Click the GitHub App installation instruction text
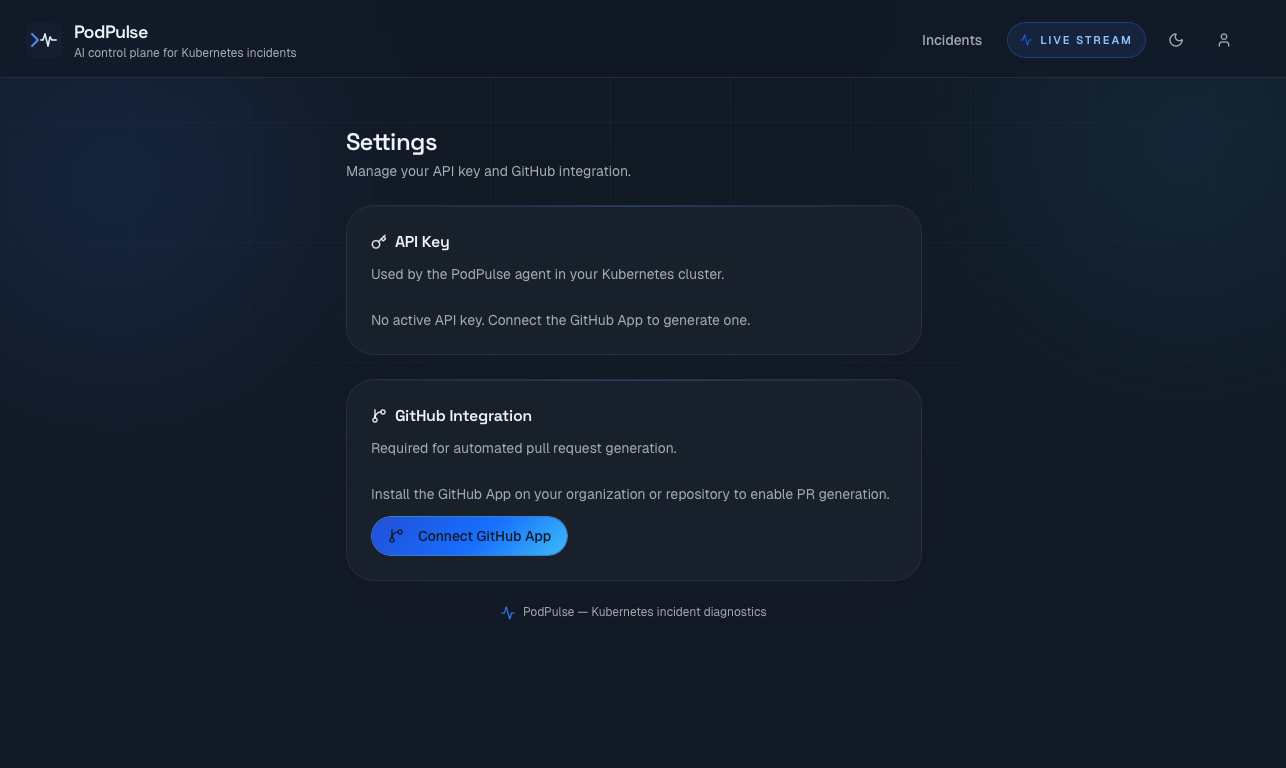1286x768 pixels. tap(630, 494)
